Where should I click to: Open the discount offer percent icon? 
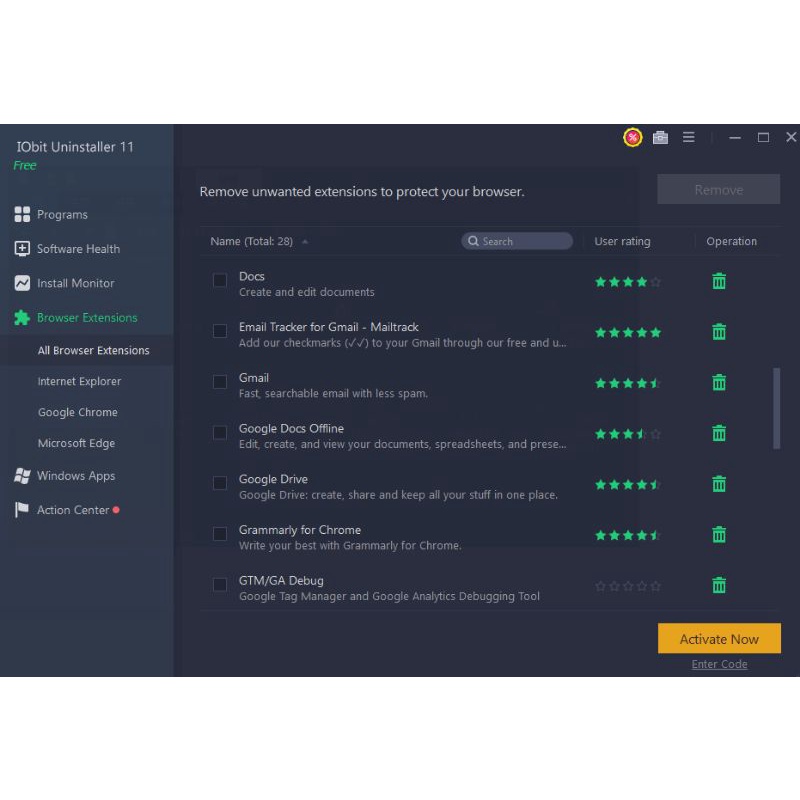point(632,138)
